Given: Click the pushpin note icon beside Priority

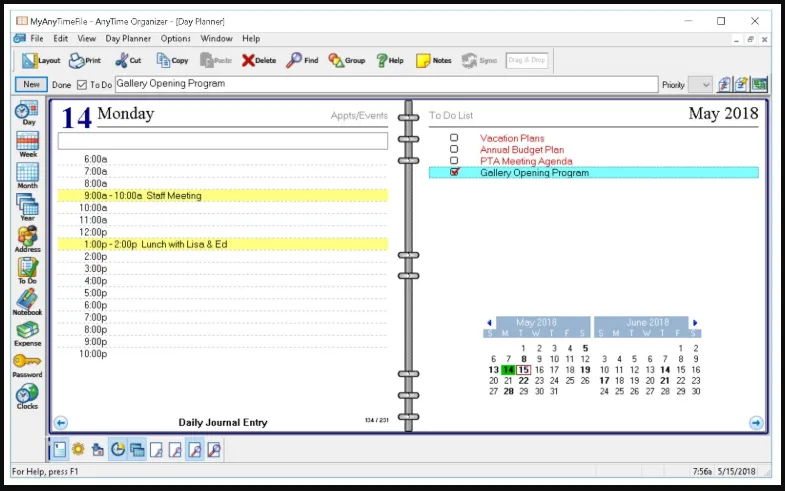Looking at the screenshot, I should [741, 85].
